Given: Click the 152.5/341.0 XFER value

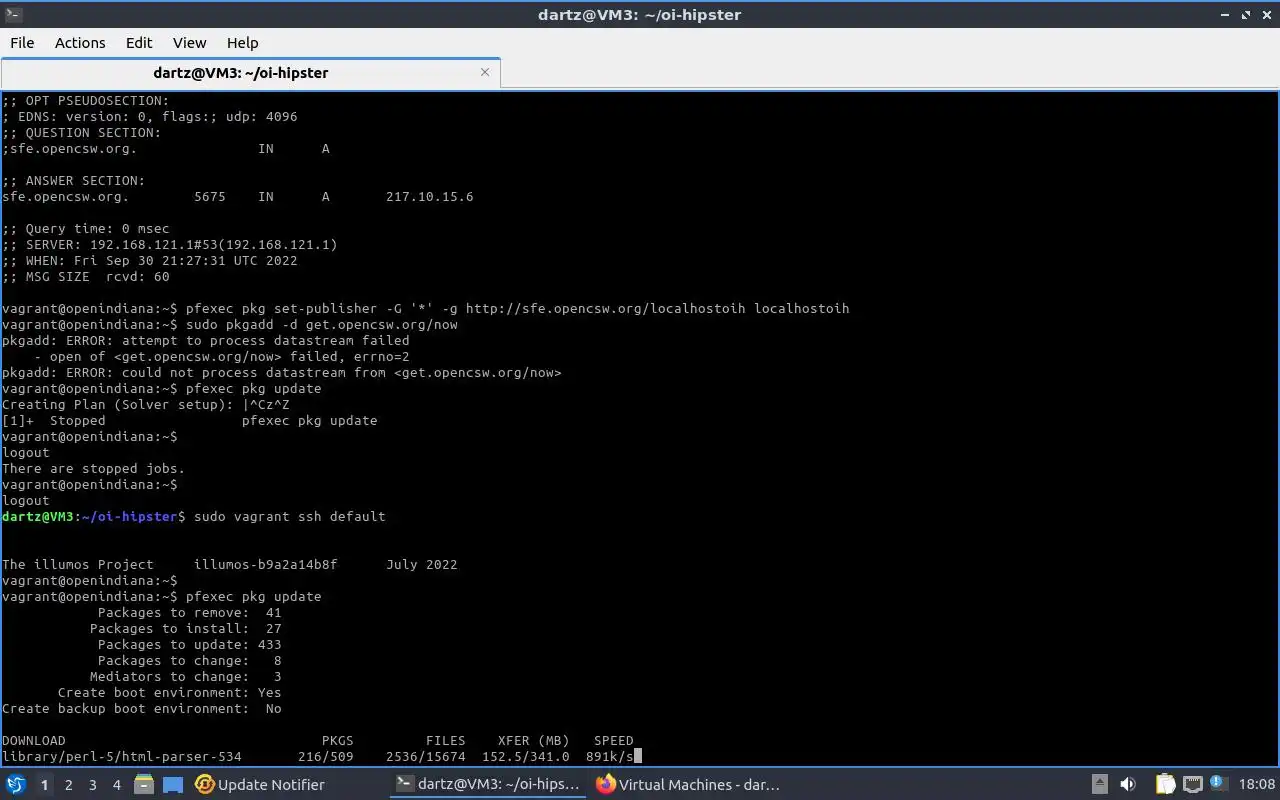Looking at the screenshot, I should [525, 757].
